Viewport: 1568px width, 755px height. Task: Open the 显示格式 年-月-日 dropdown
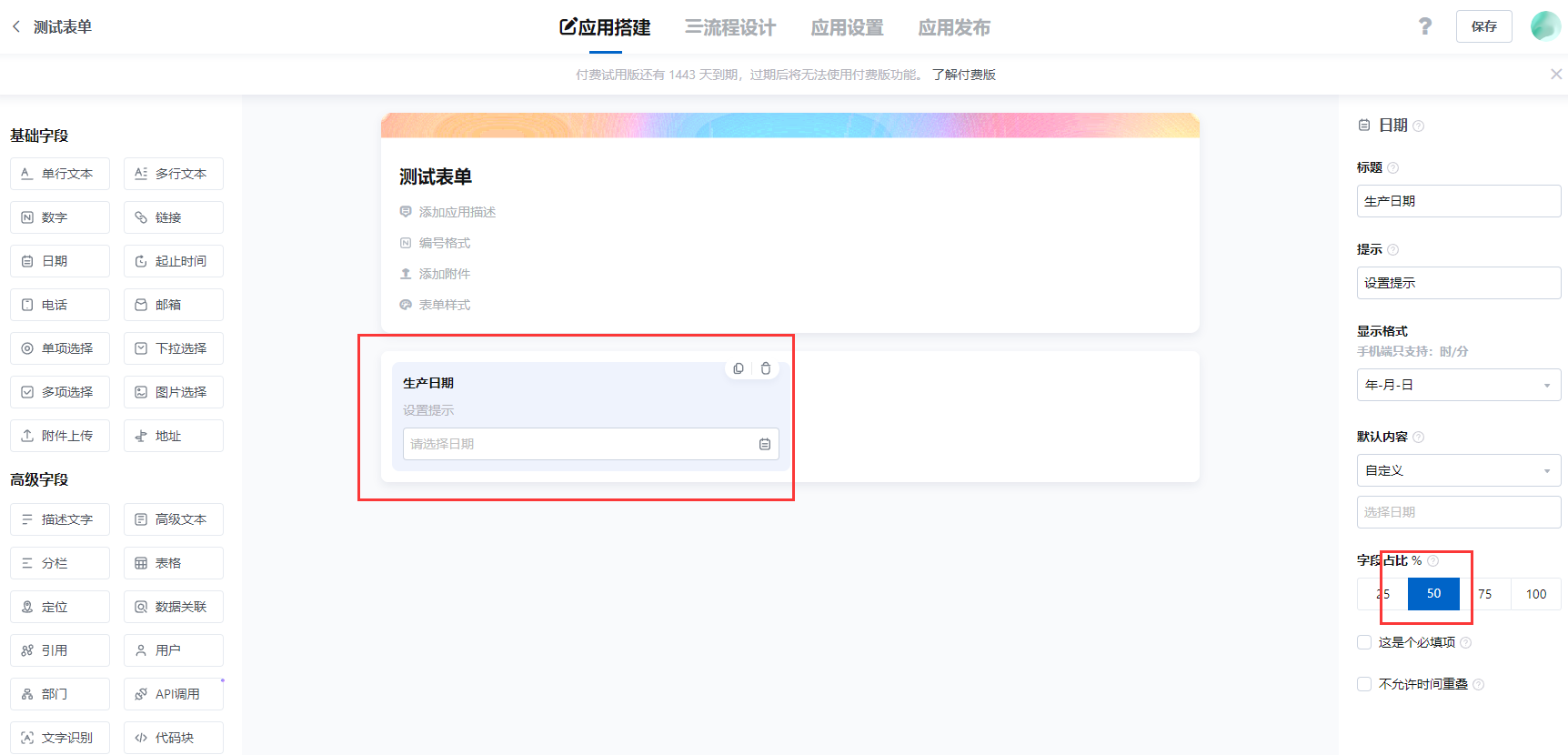point(1458,385)
